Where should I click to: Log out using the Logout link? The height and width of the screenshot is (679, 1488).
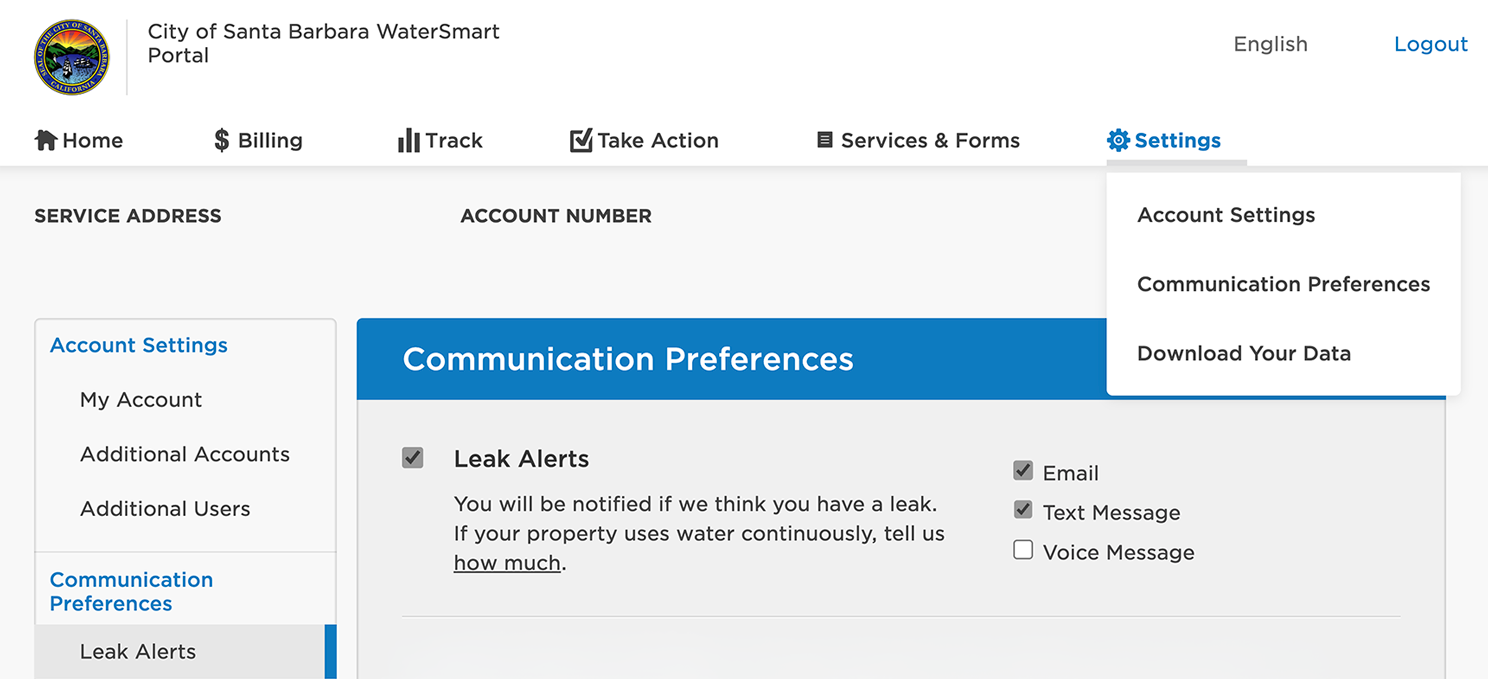[x=1431, y=44]
